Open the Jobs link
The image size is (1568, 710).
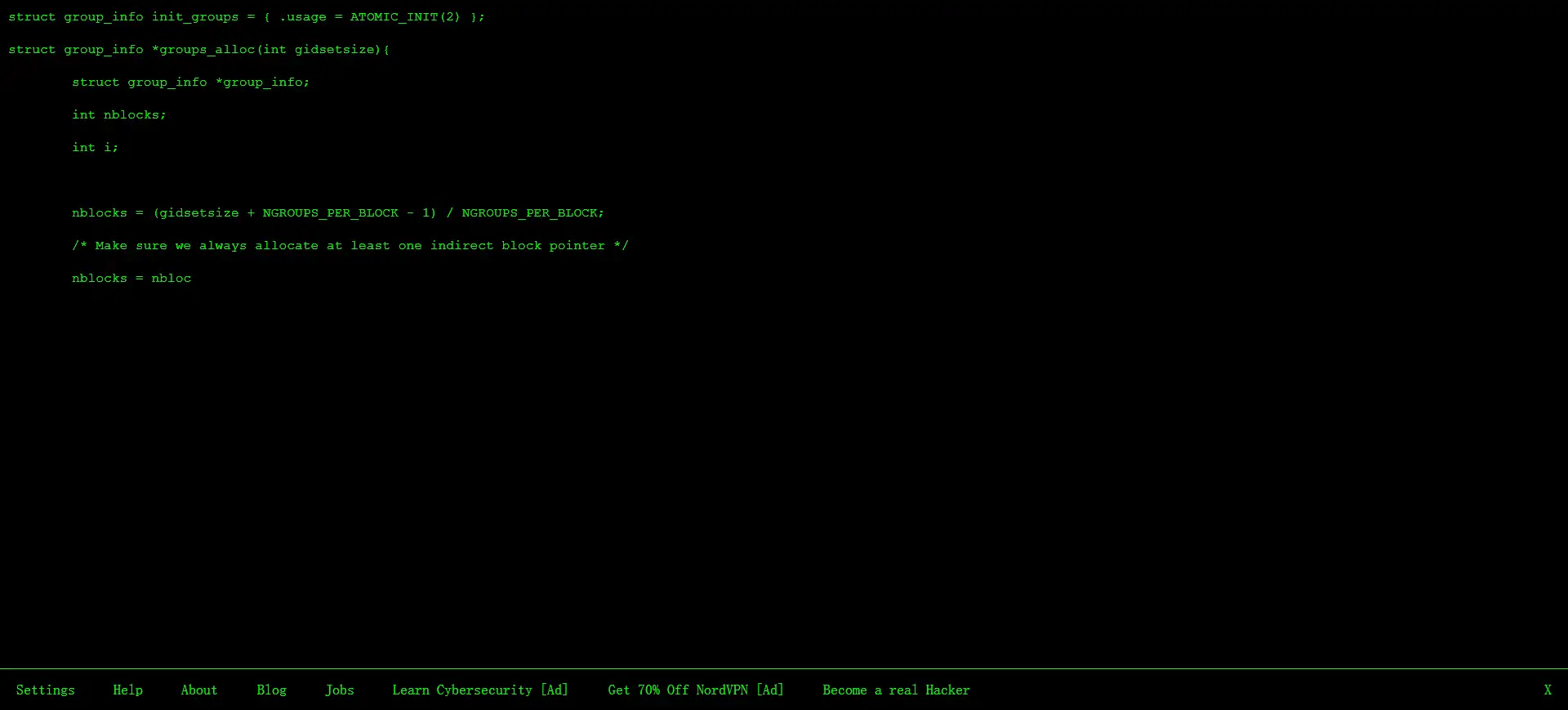(340, 690)
